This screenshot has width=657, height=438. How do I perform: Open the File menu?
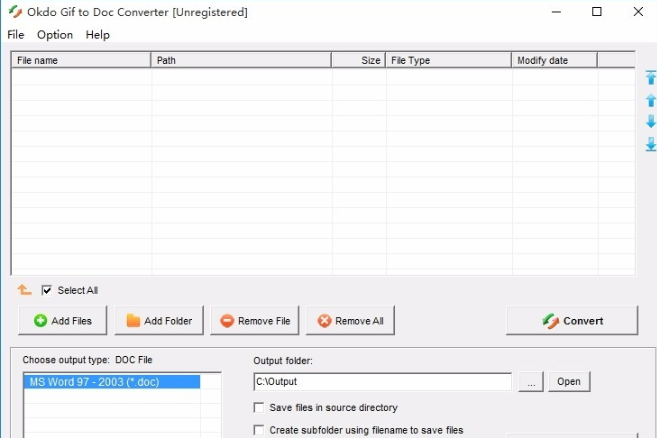tap(16, 35)
